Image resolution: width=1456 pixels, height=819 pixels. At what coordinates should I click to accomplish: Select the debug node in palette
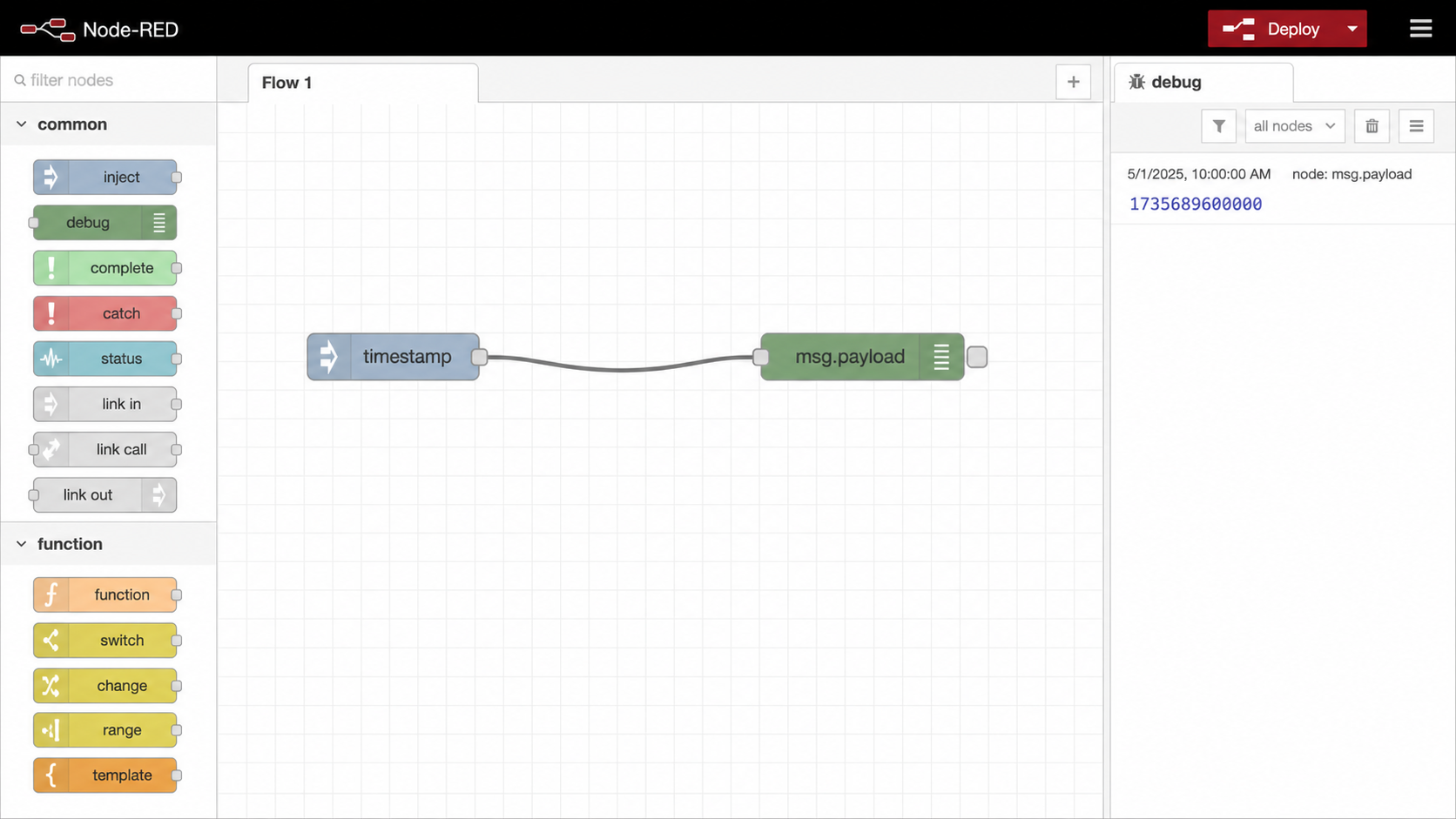(x=105, y=223)
